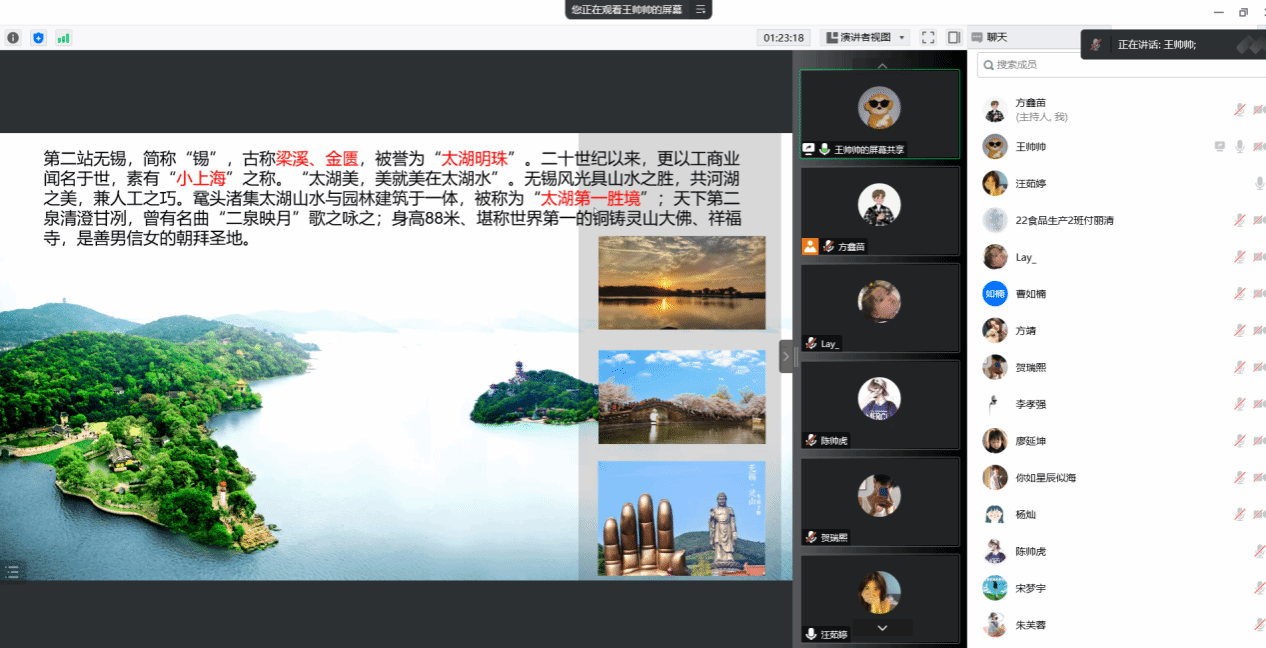The height and width of the screenshot is (648, 1266).
Task: Select 曹如楠 in the member list
Action: (1030, 294)
